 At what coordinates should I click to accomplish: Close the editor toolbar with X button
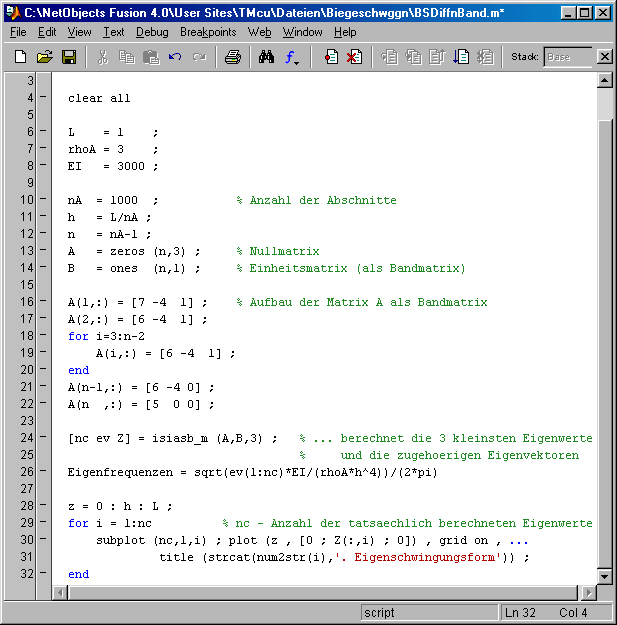[x=604, y=57]
